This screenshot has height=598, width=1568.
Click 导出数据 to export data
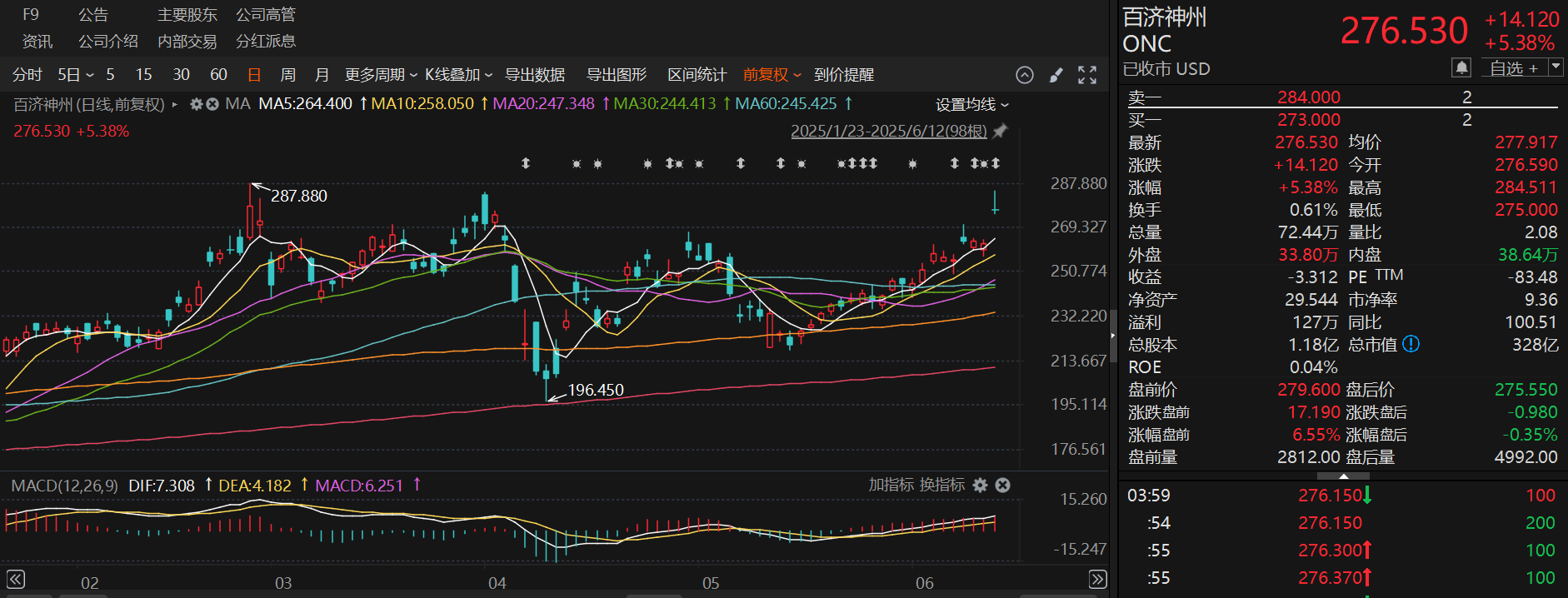pyautogui.click(x=535, y=75)
